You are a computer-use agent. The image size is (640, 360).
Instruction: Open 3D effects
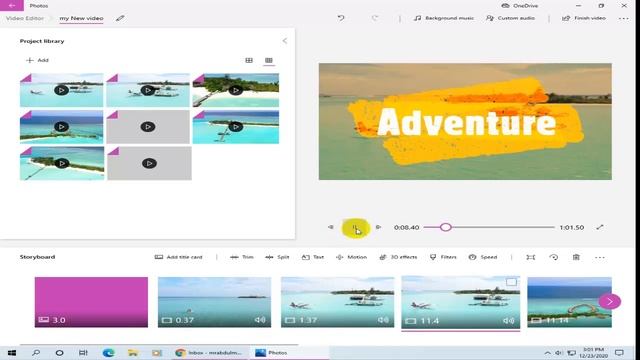tap(398, 257)
